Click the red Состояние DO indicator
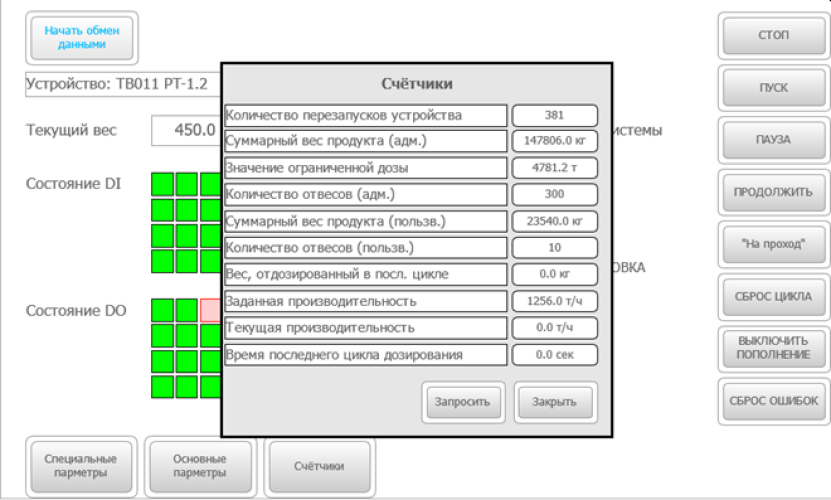Image resolution: width=831 pixels, height=500 pixels. (x=210, y=310)
